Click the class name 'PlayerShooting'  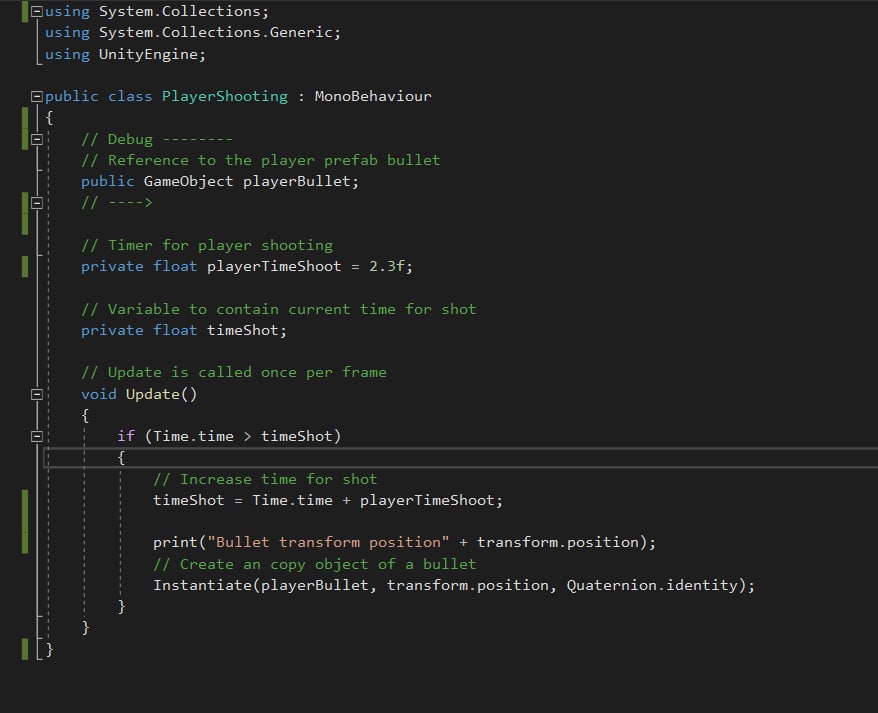225,96
